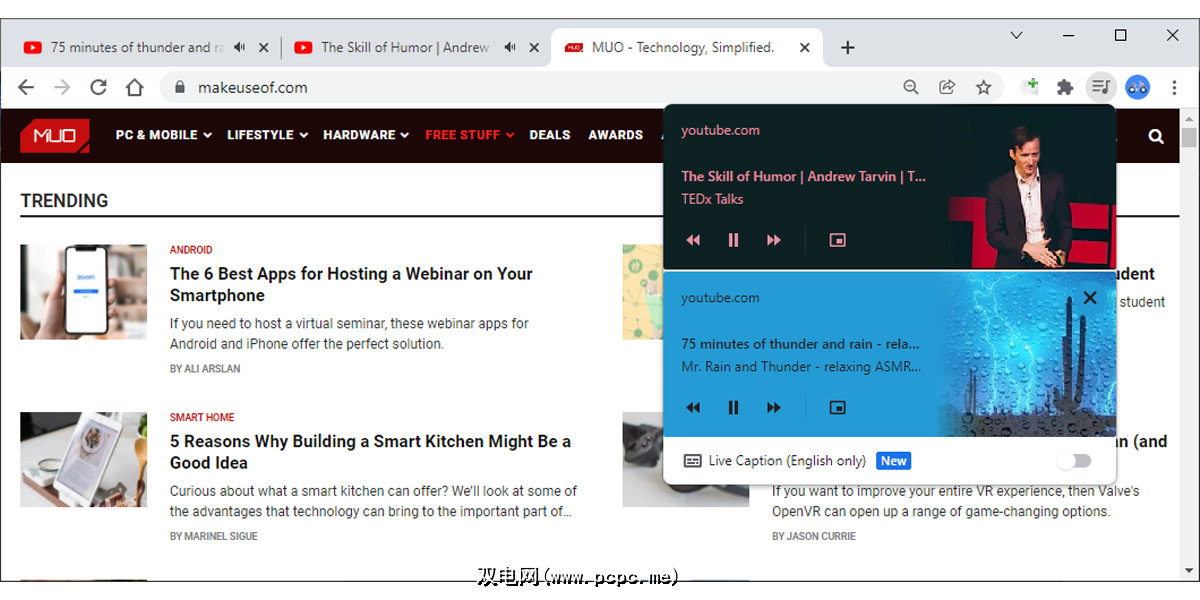Close the MUO tab
Image resolution: width=1200 pixels, height=600 pixels.
[804, 47]
